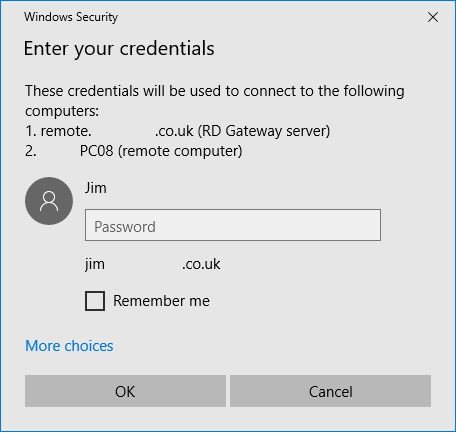Viewport: 456px width, 433px height.
Task: Click the jim .co.uk username text
Action: [153, 264]
